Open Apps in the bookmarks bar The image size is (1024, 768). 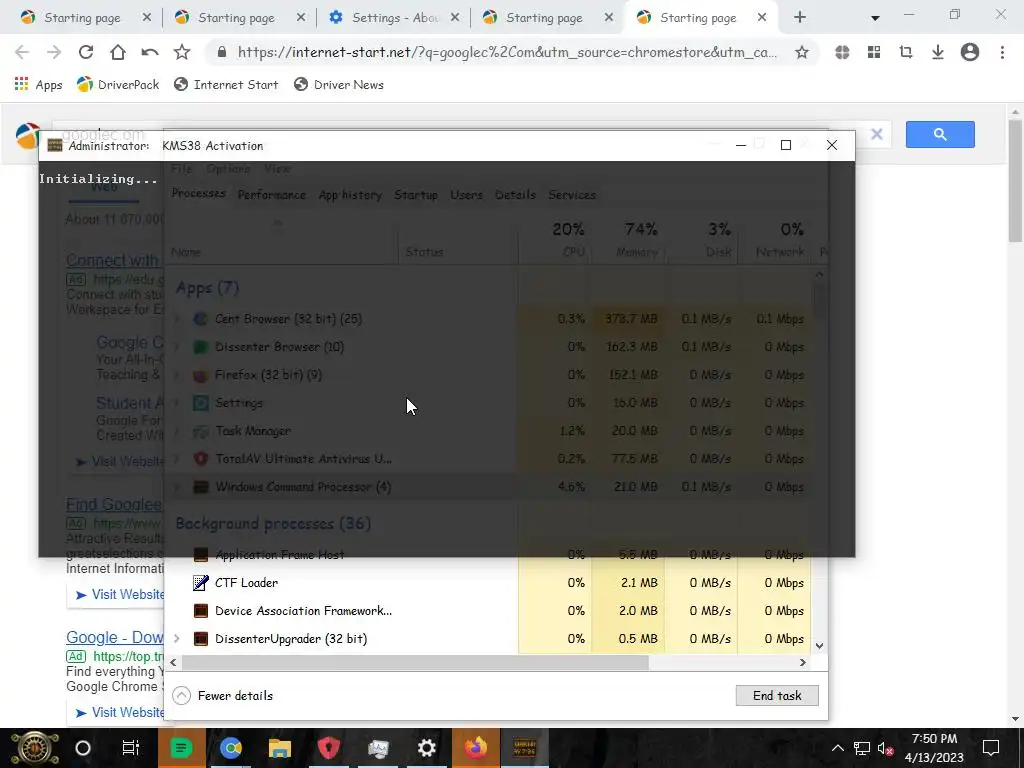39,84
